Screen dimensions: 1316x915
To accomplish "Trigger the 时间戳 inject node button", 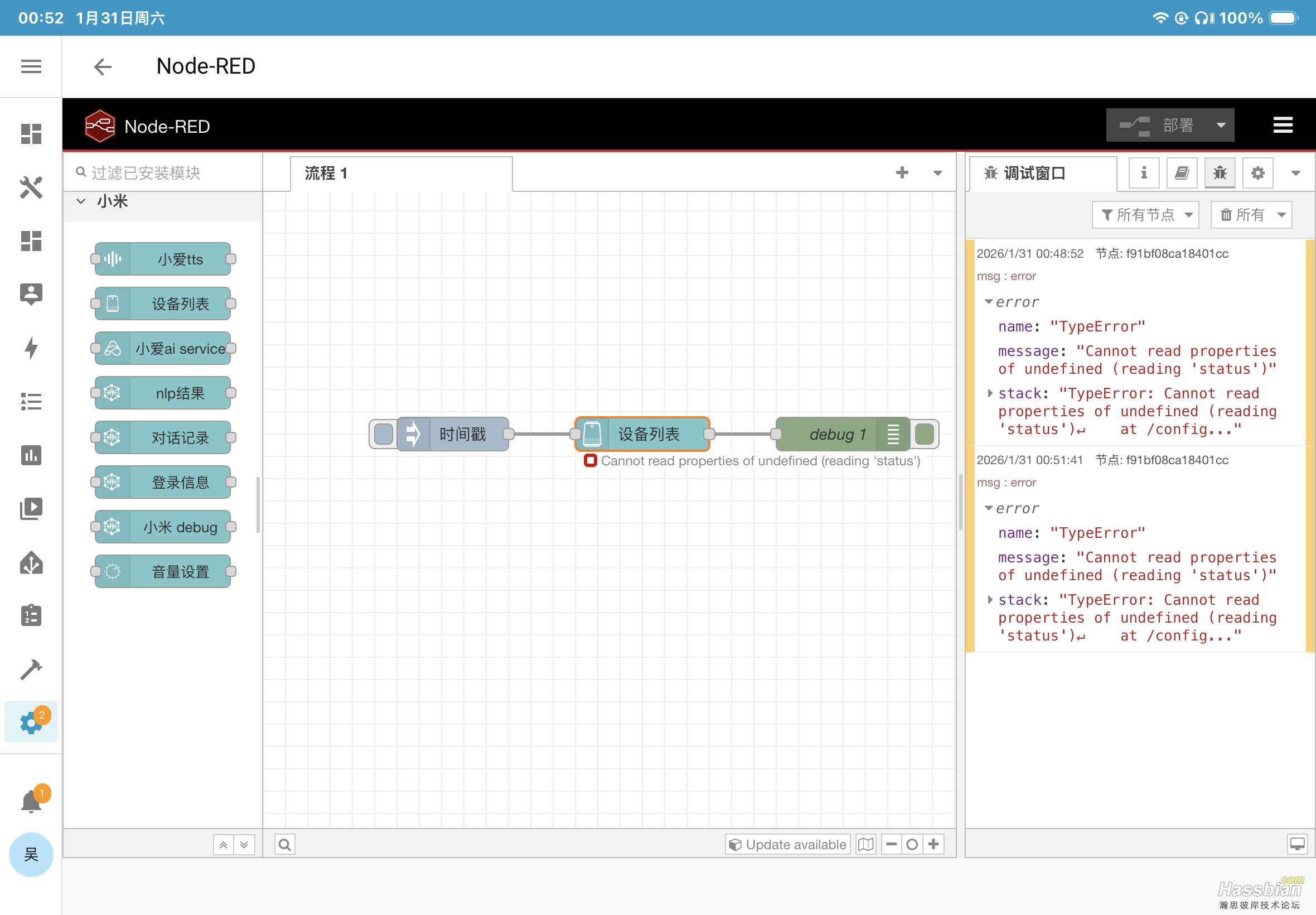I will pyautogui.click(x=383, y=434).
